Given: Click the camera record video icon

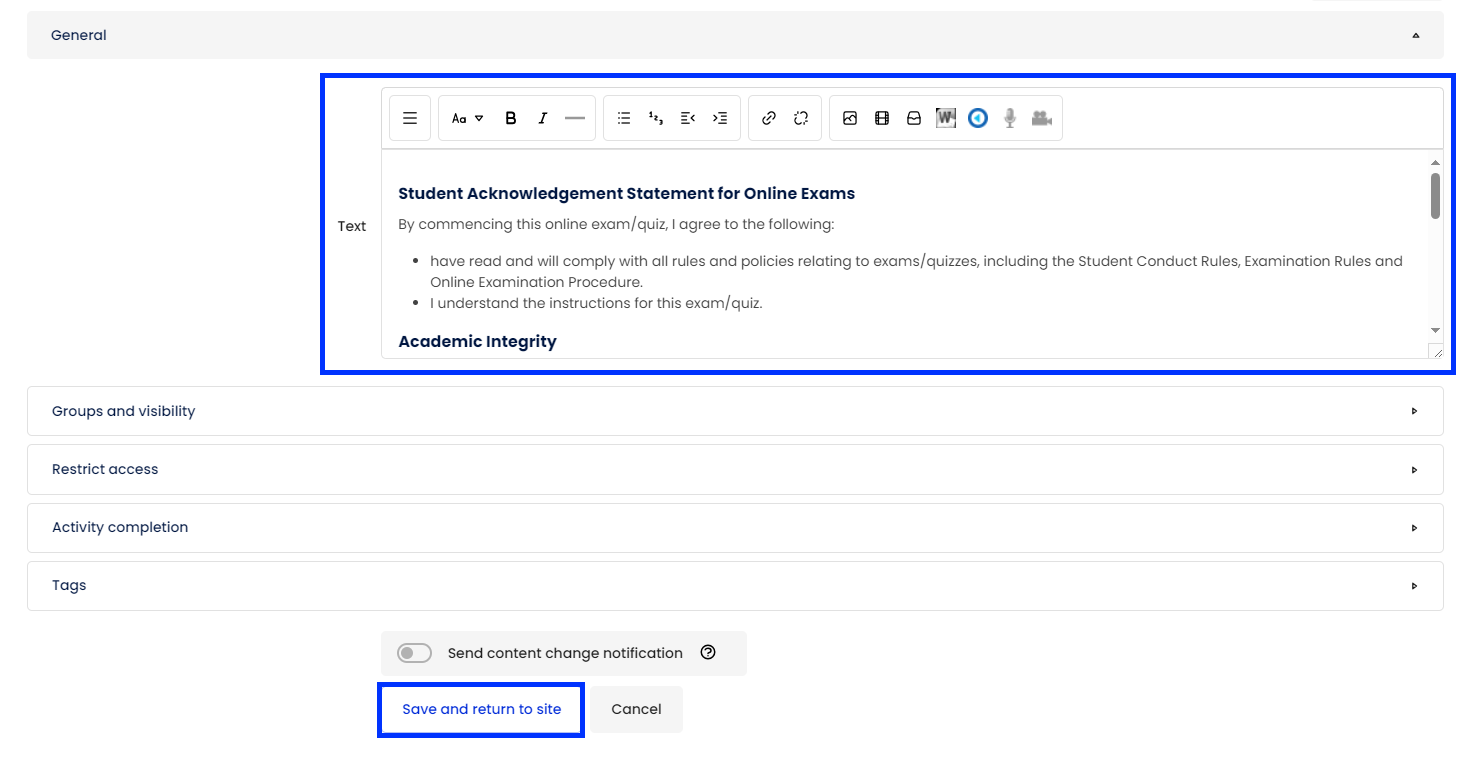Looking at the screenshot, I should (1042, 118).
